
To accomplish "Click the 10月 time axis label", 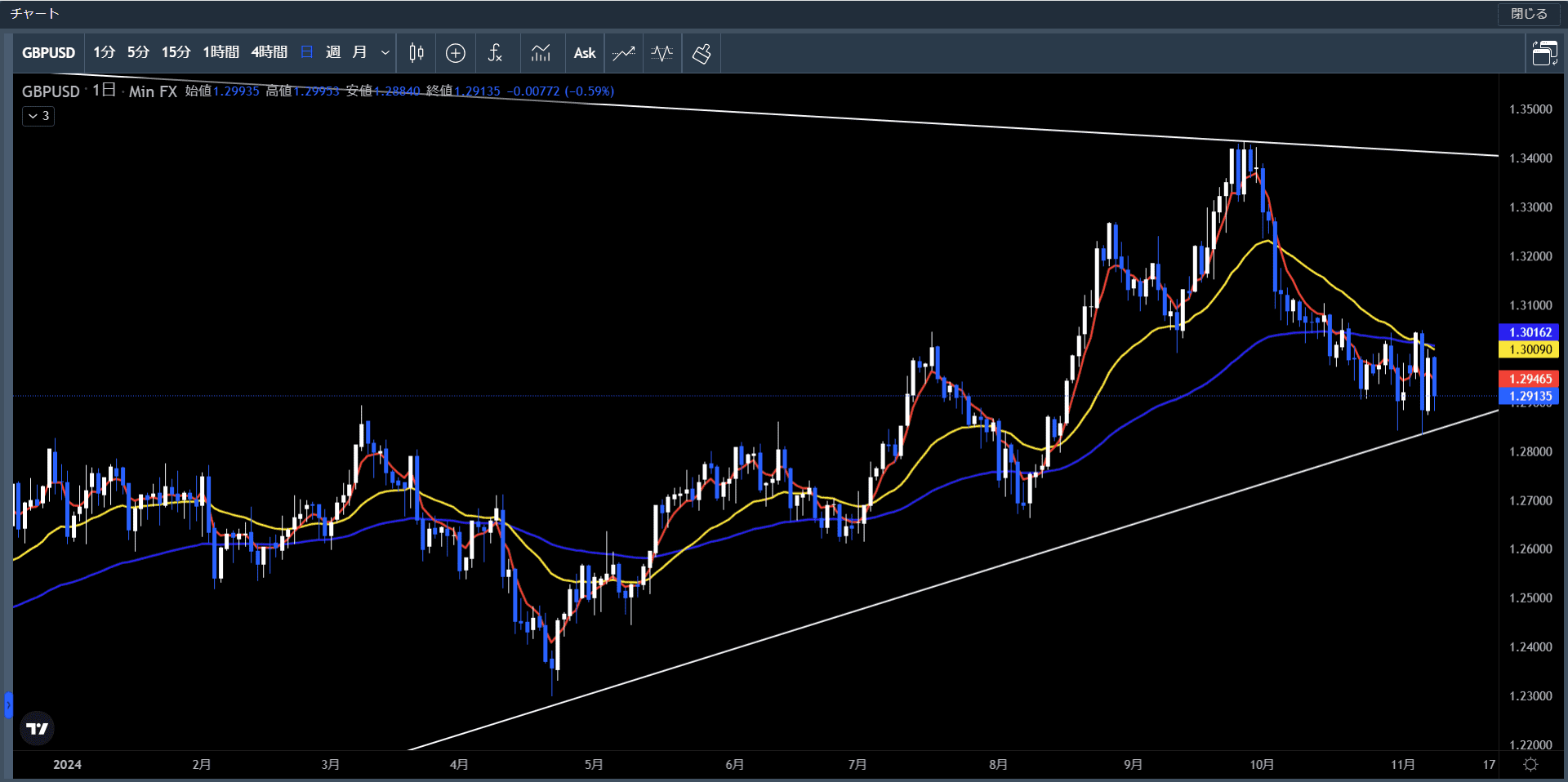I will click(1262, 765).
